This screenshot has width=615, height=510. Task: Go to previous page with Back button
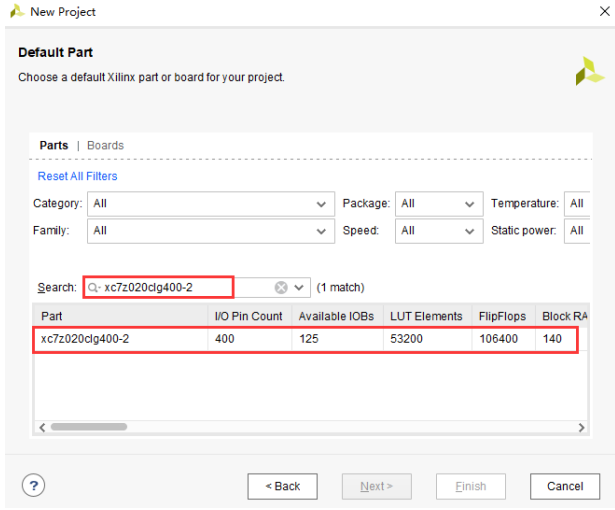[282, 486]
